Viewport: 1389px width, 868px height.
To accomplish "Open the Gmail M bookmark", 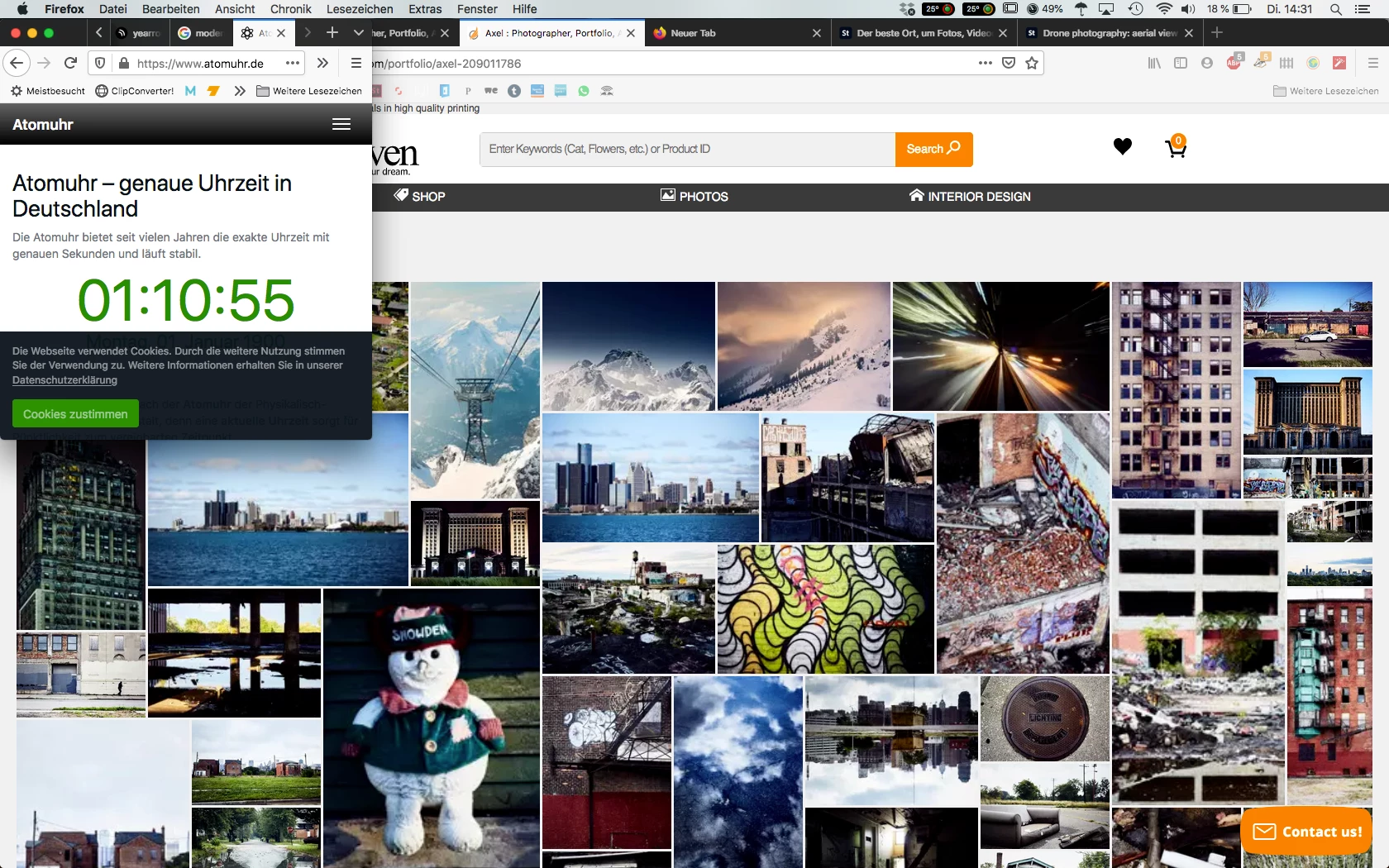I will pyautogui.click(x=190, y=91).
